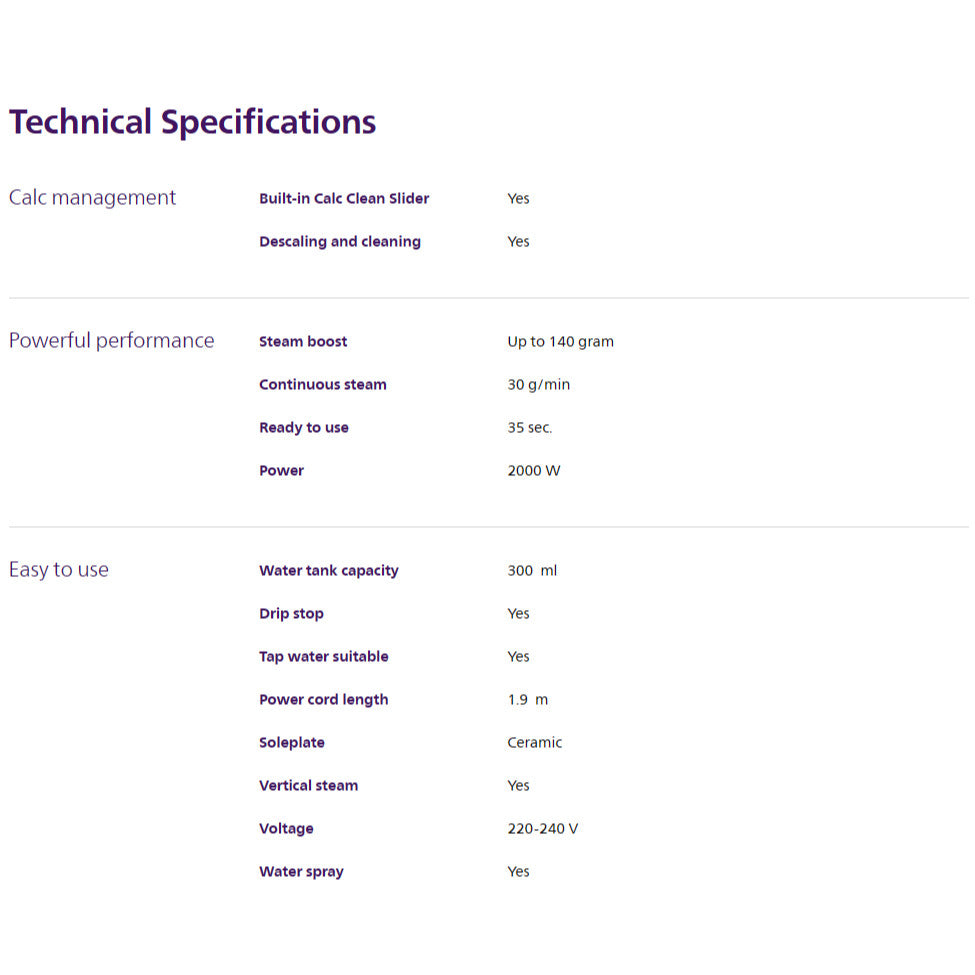Click the Technical Specifications heading
This screenshot has height=975, width=975.
(193, 122)
